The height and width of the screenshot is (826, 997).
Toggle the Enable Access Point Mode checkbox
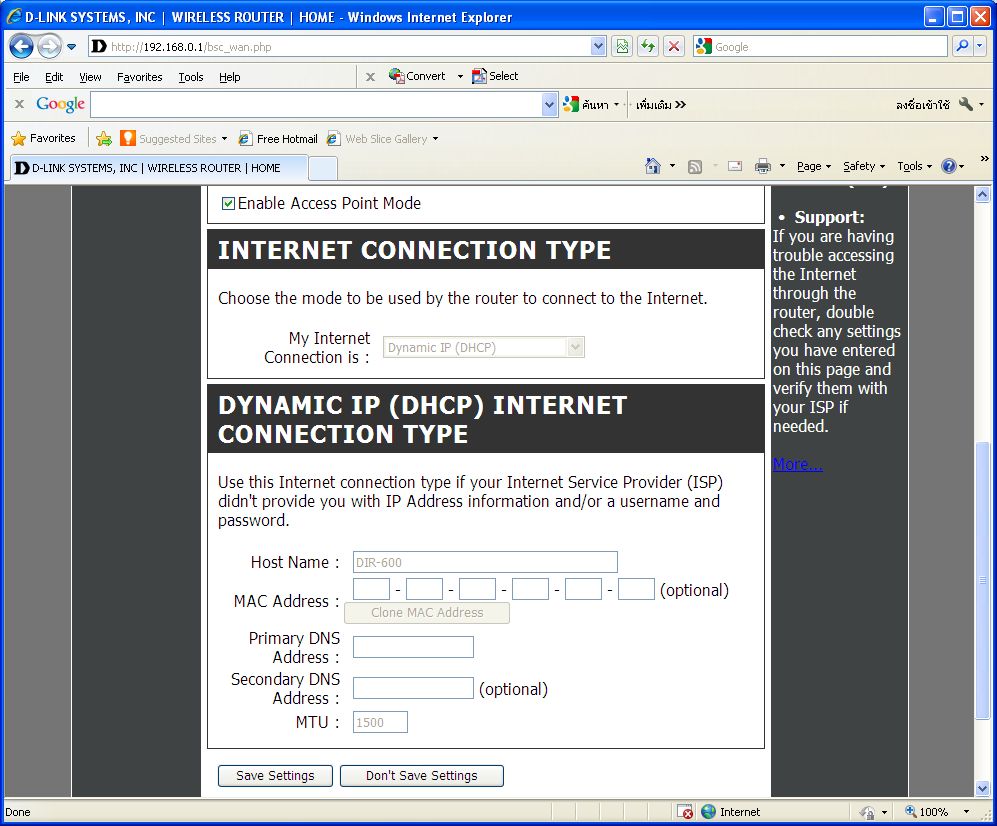coord(228,203)
